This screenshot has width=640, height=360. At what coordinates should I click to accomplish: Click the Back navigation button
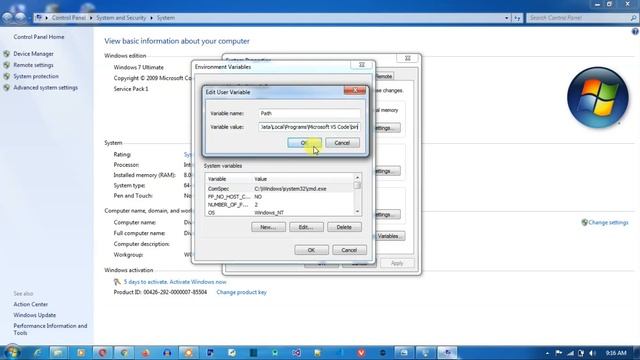click(8, 18)
